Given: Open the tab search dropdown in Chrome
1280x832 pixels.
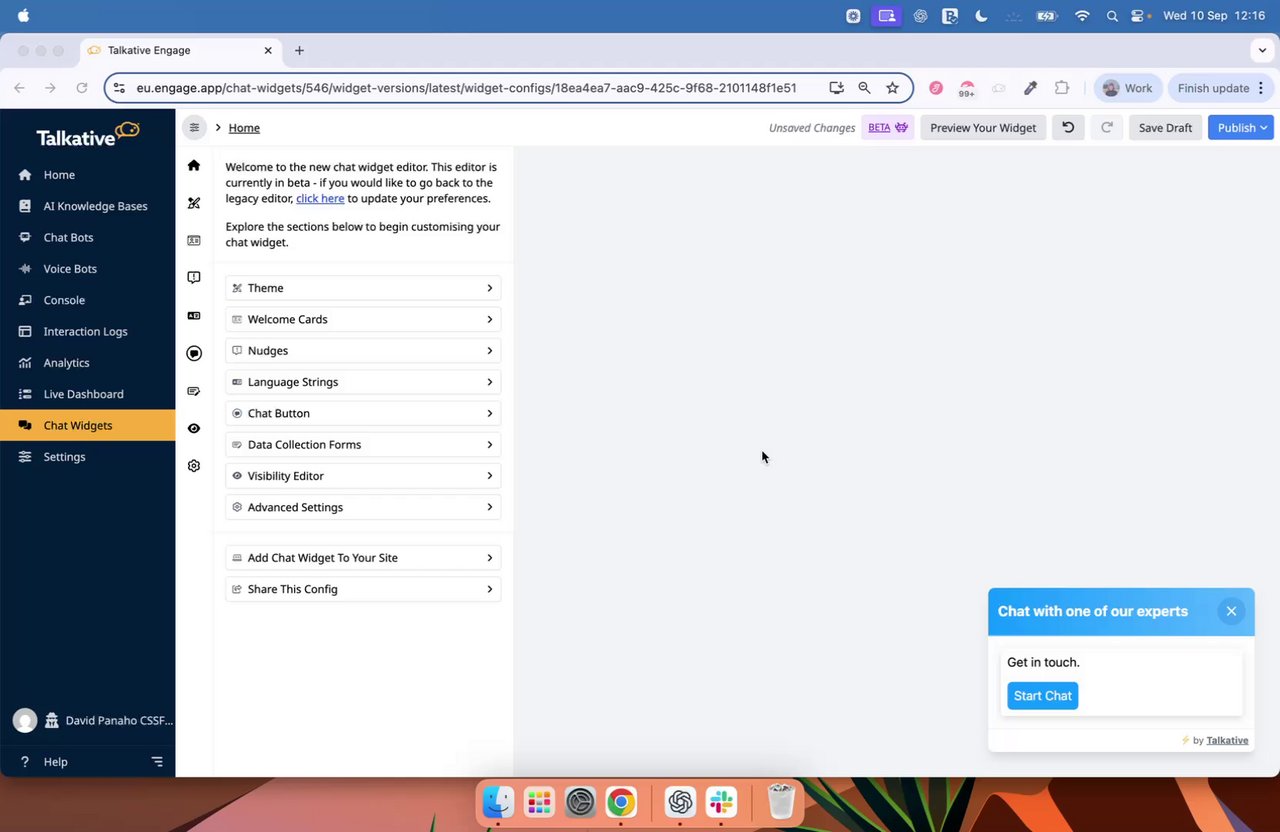Looking at the screenshot, I should point(1262,50).
